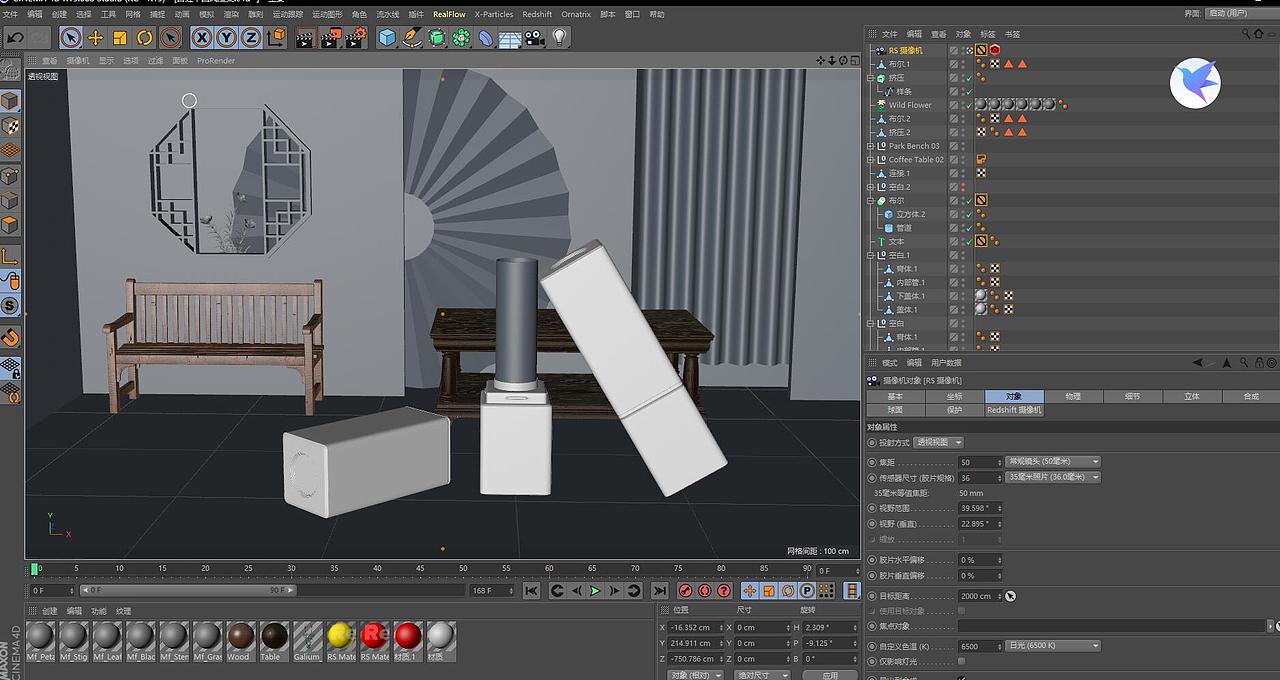This screenshot has height=680, width=1280.
Task: Click the 应用 apply button
Action: tap(831, 675)
